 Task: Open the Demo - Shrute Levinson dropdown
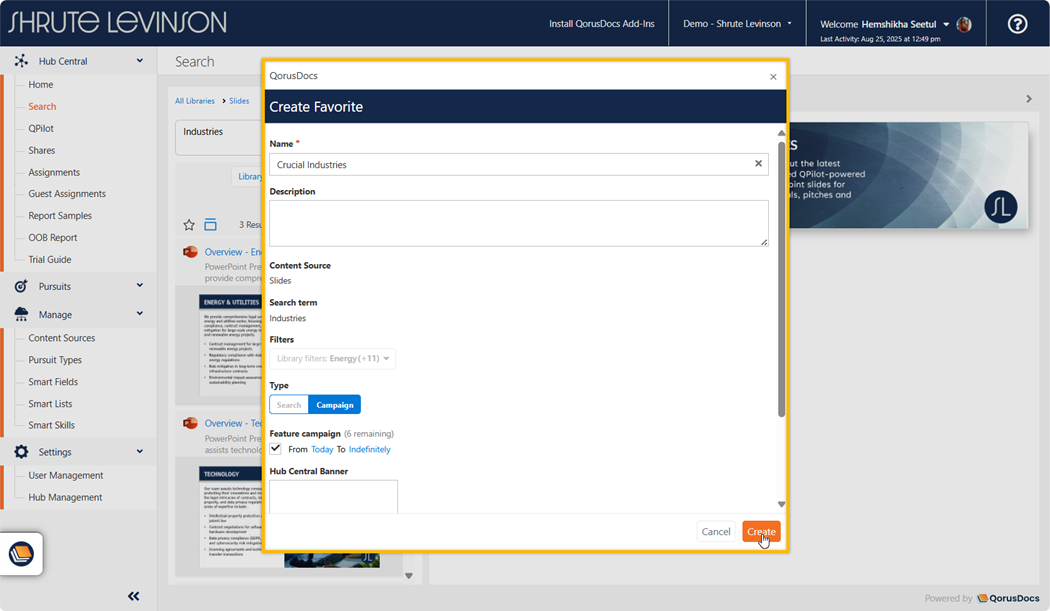pyautogui.click(x=737, y=24)
